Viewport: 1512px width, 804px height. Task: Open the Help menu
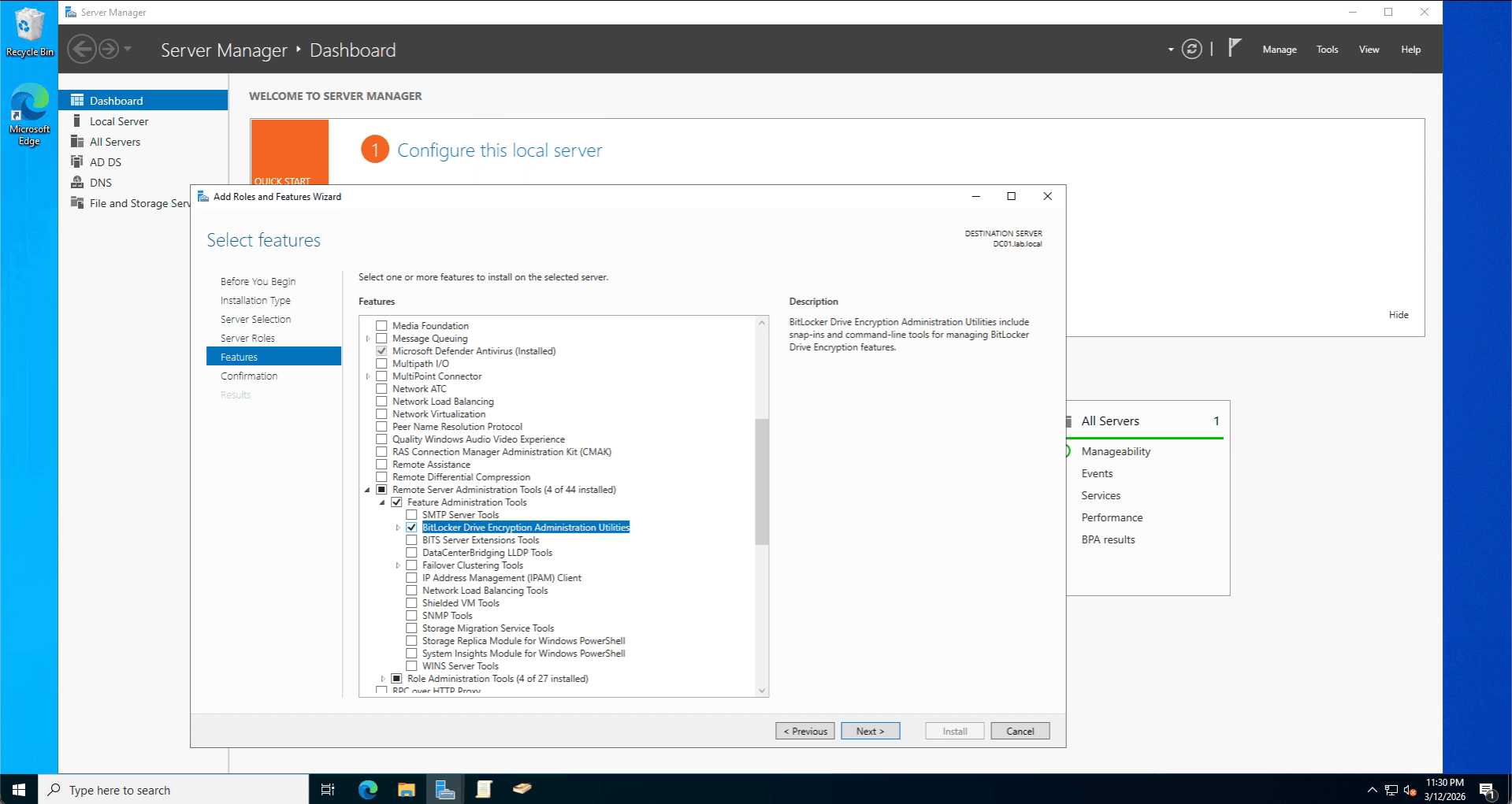pos(1410,49)
